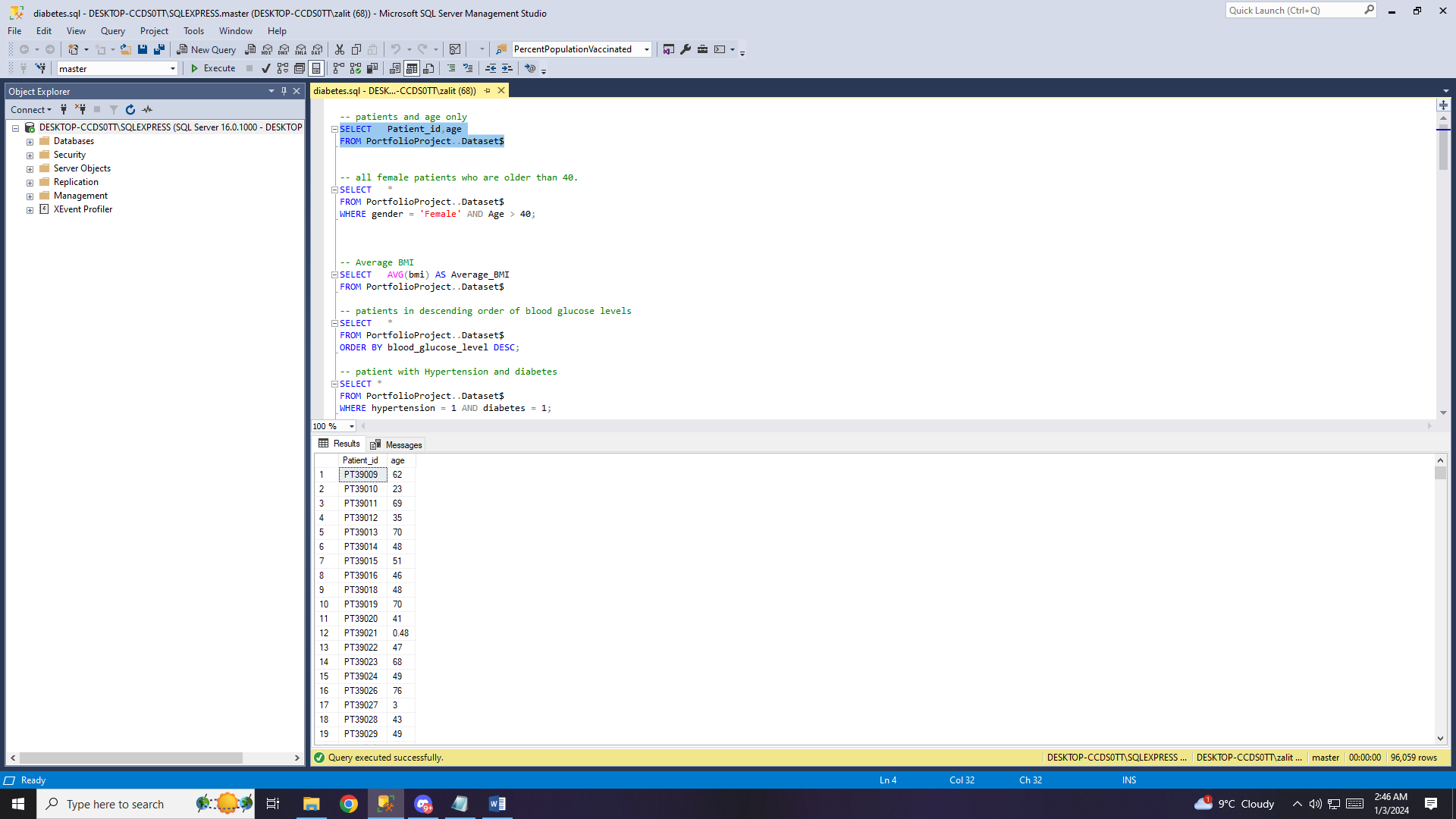Switch to the Messages tab

tap(397, 445)
